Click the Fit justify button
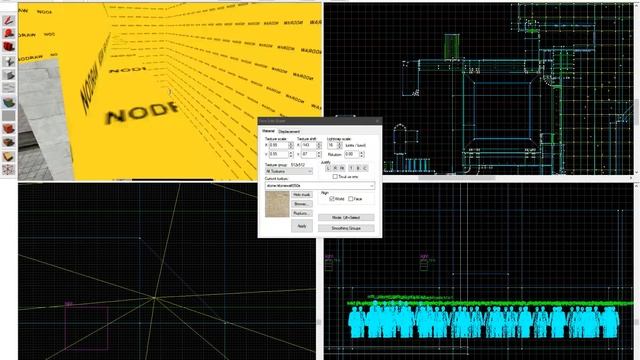 click(x=342, y=168)
